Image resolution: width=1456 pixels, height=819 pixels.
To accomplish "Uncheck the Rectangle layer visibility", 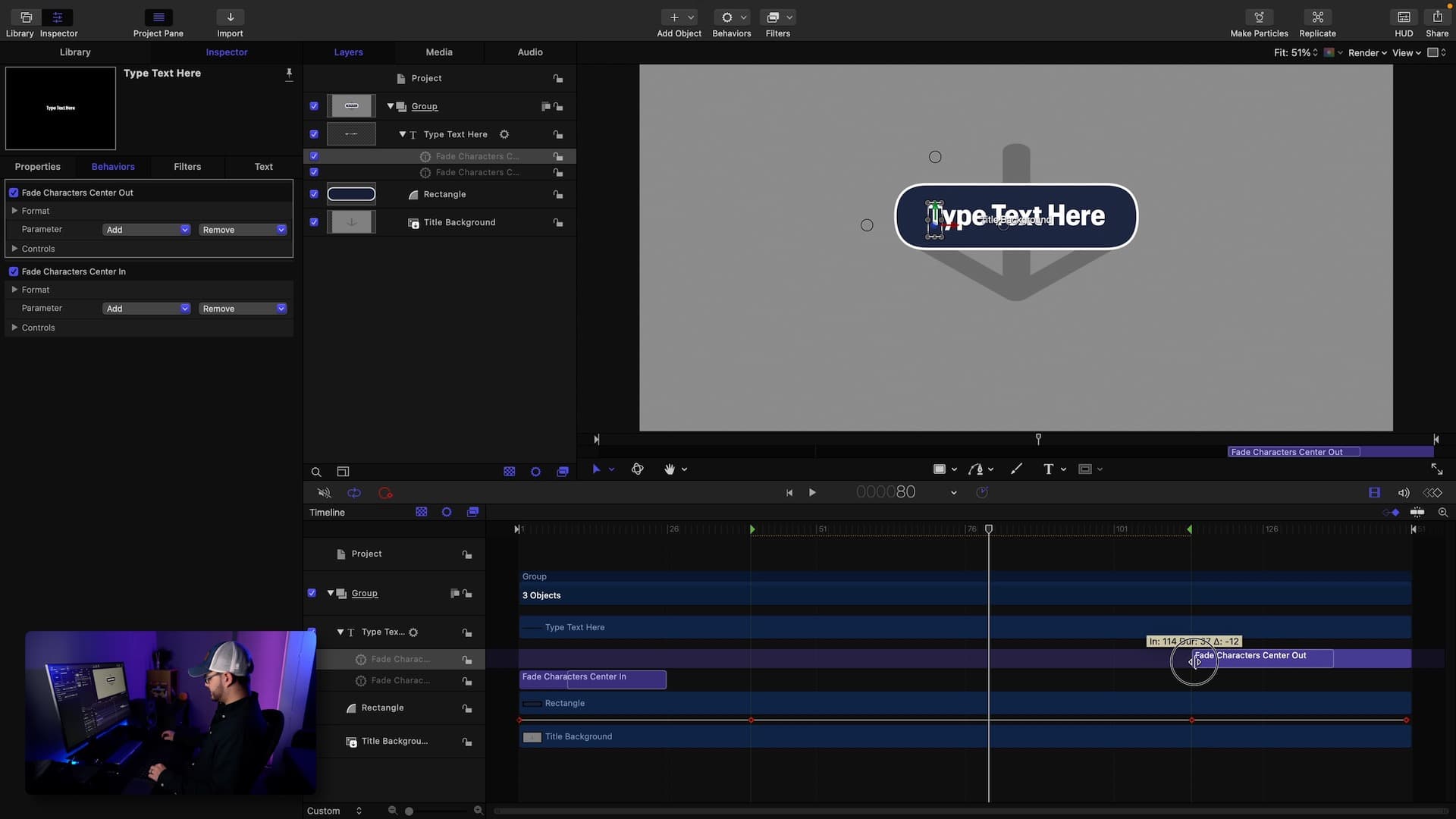I will coord(314,194).
